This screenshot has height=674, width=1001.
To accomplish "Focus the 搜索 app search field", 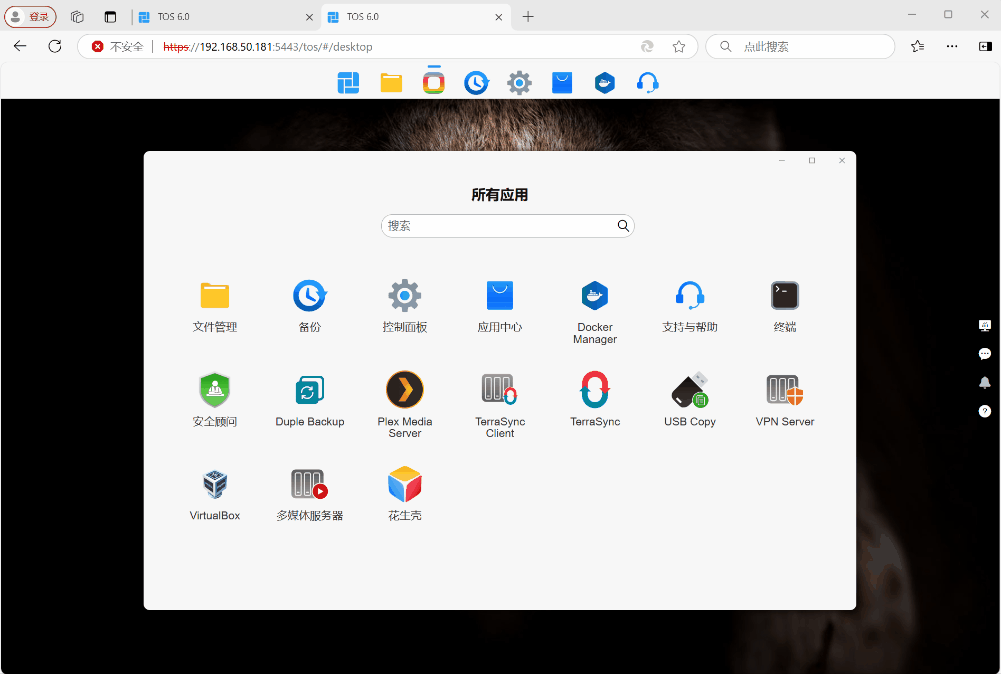I will click(x=508, y=226).
